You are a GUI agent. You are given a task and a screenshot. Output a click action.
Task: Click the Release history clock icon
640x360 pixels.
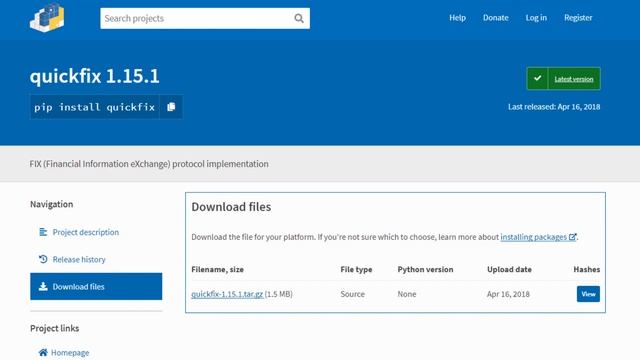[43, 259]
